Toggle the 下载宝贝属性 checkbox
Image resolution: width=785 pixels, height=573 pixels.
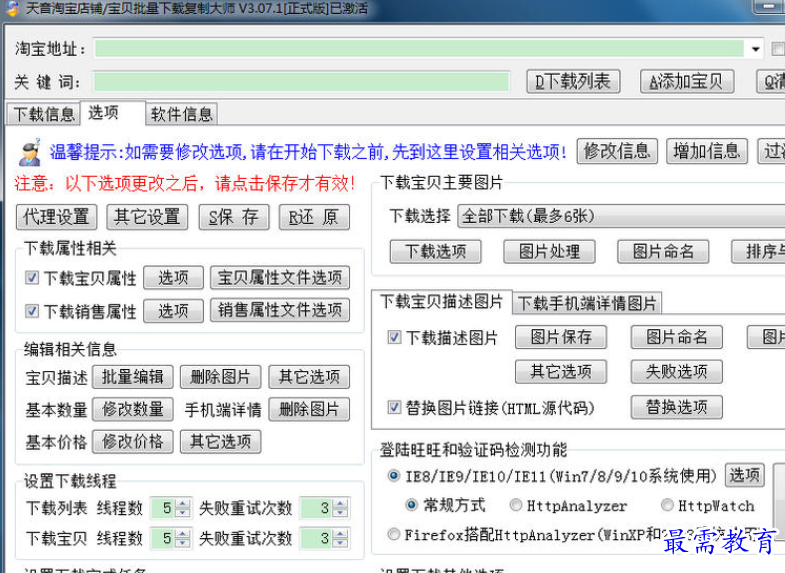coord(32,278)
